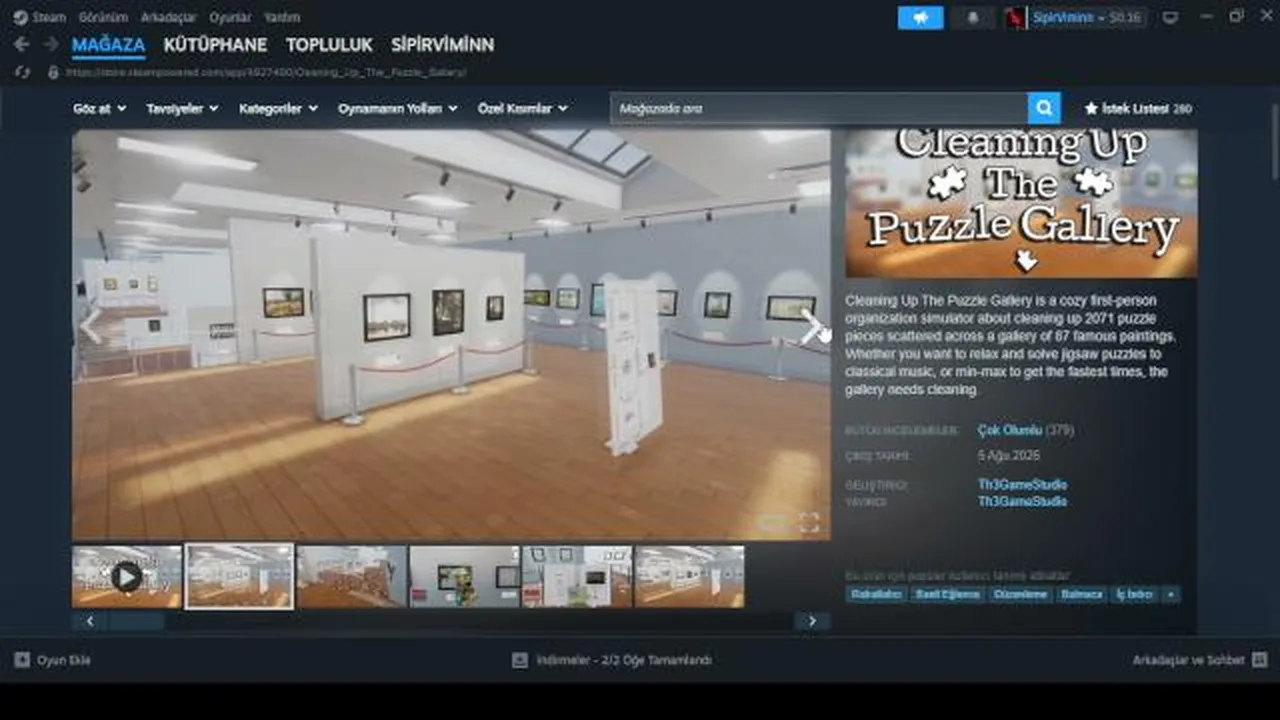Expand the Tavsiyeler dropdown

click(x=181, y=108)
